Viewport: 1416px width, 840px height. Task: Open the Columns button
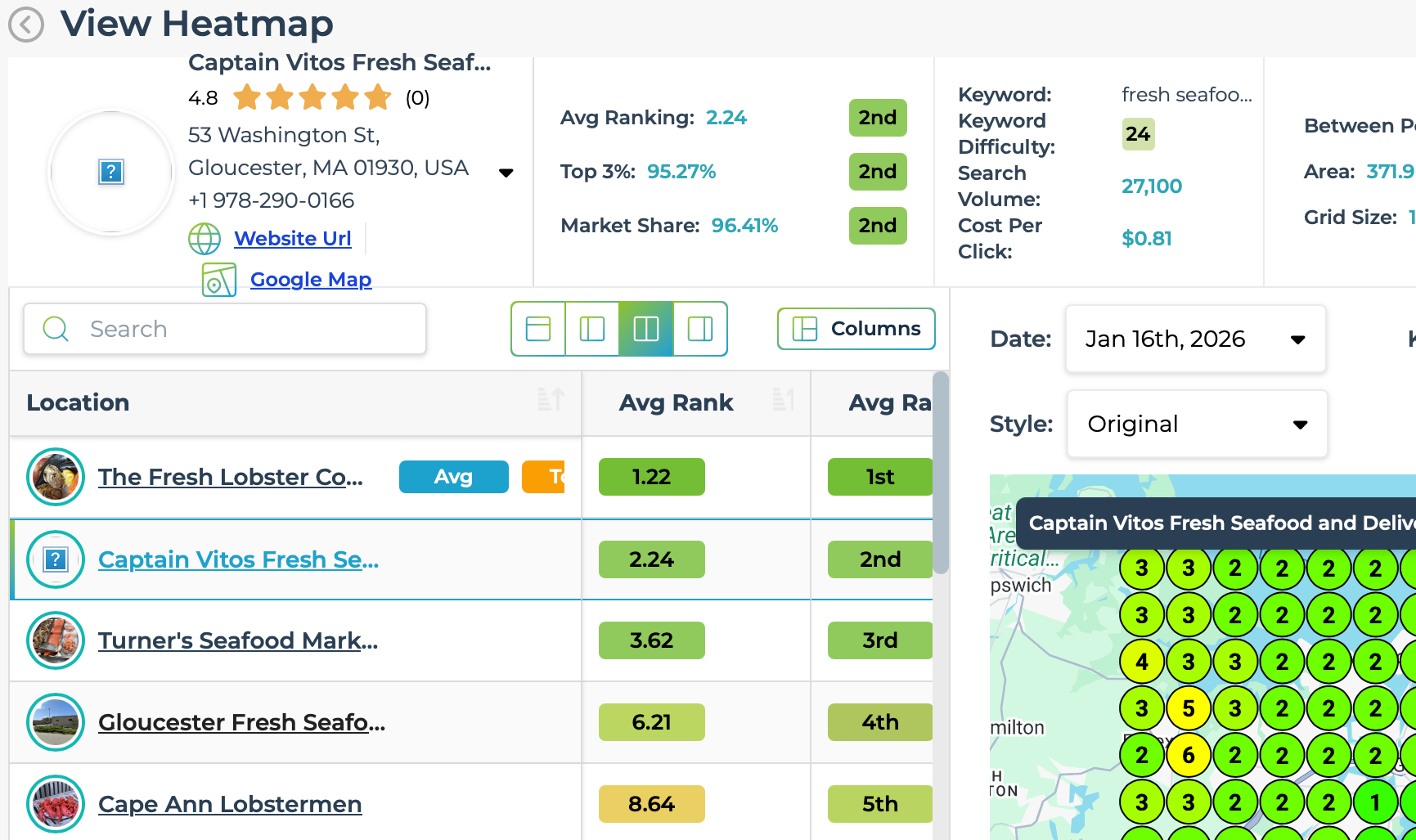coord(856,329)
